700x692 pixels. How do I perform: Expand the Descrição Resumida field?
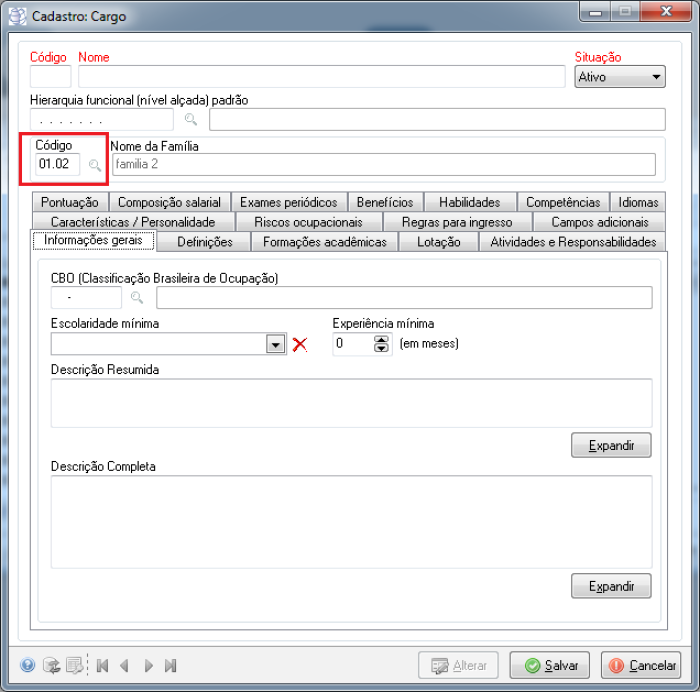click(611, 445)
